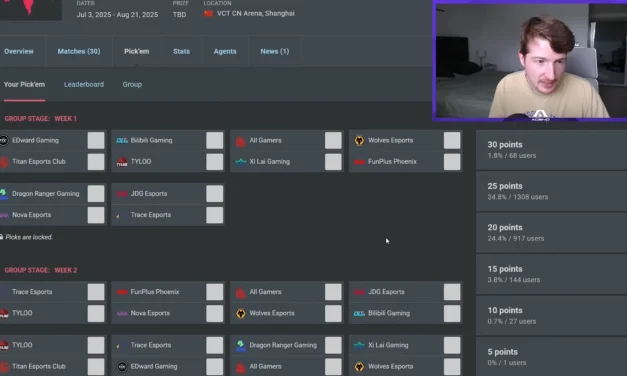Open the Matches (30) tab

(x=79, y=51)
